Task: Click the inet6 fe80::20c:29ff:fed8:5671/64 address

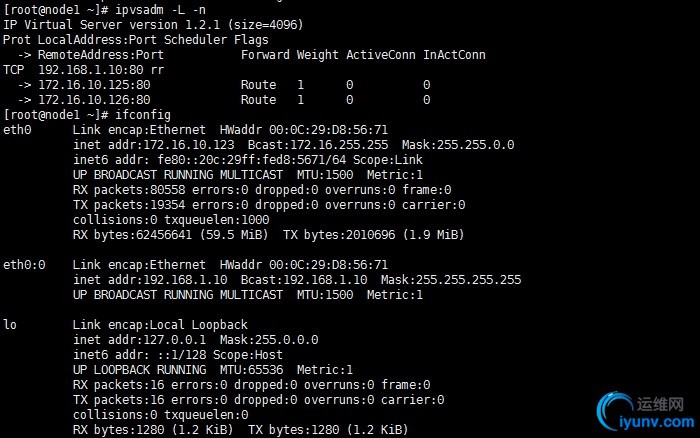Action: click(x=252, y=160)
